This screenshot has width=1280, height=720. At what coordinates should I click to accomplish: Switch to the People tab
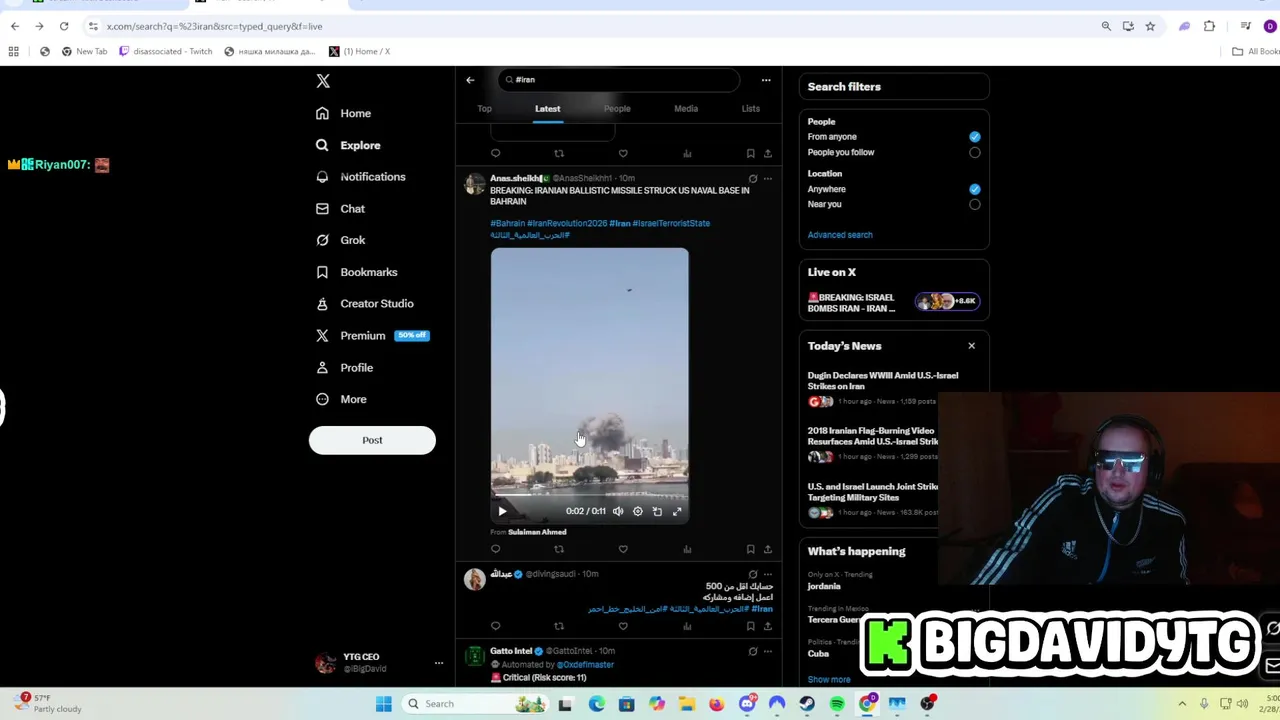click(617, 108)
